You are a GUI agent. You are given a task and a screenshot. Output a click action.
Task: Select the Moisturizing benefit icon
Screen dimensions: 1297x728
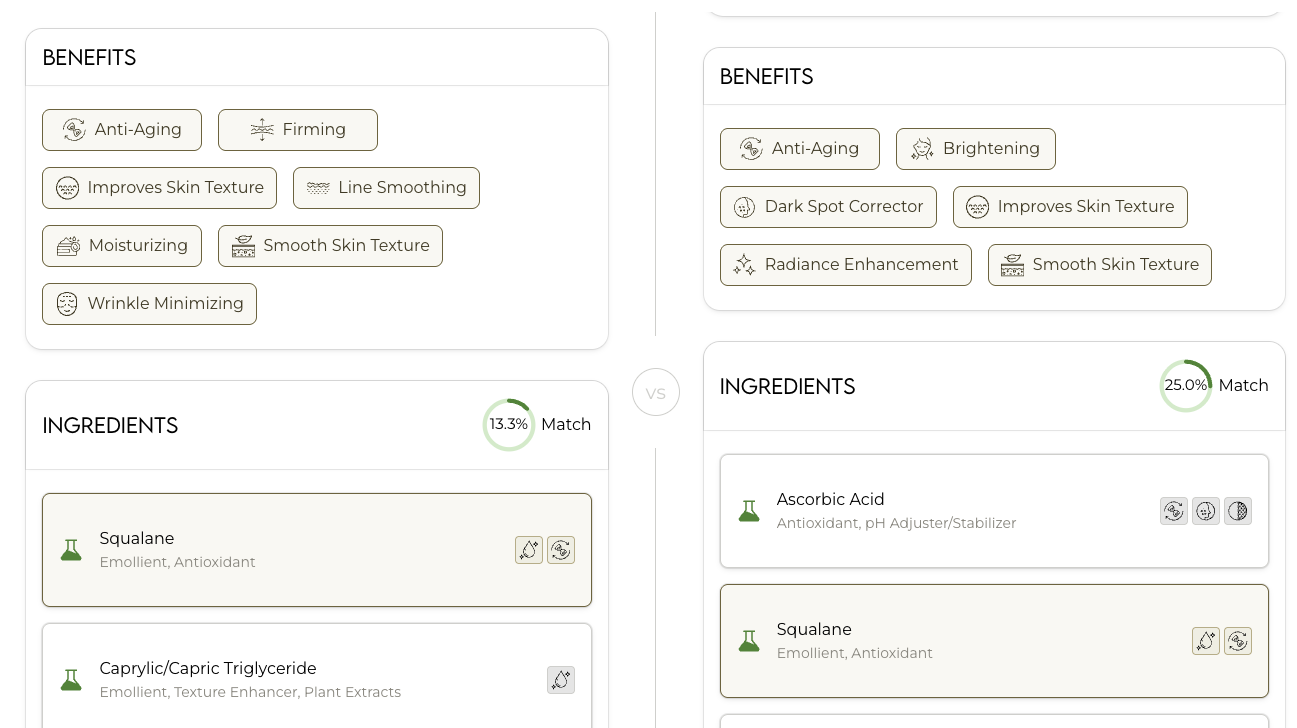(68, 246)
